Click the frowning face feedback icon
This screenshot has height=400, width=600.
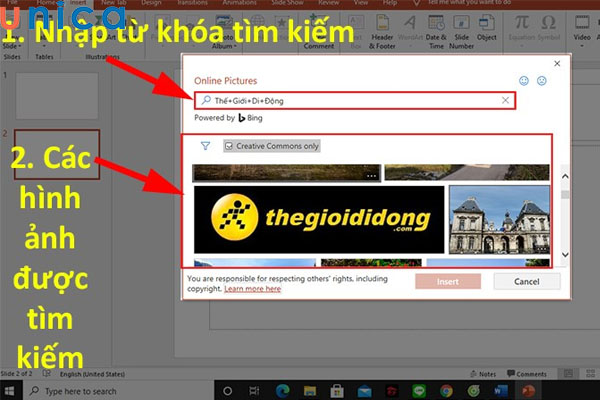tap(541, 81)
